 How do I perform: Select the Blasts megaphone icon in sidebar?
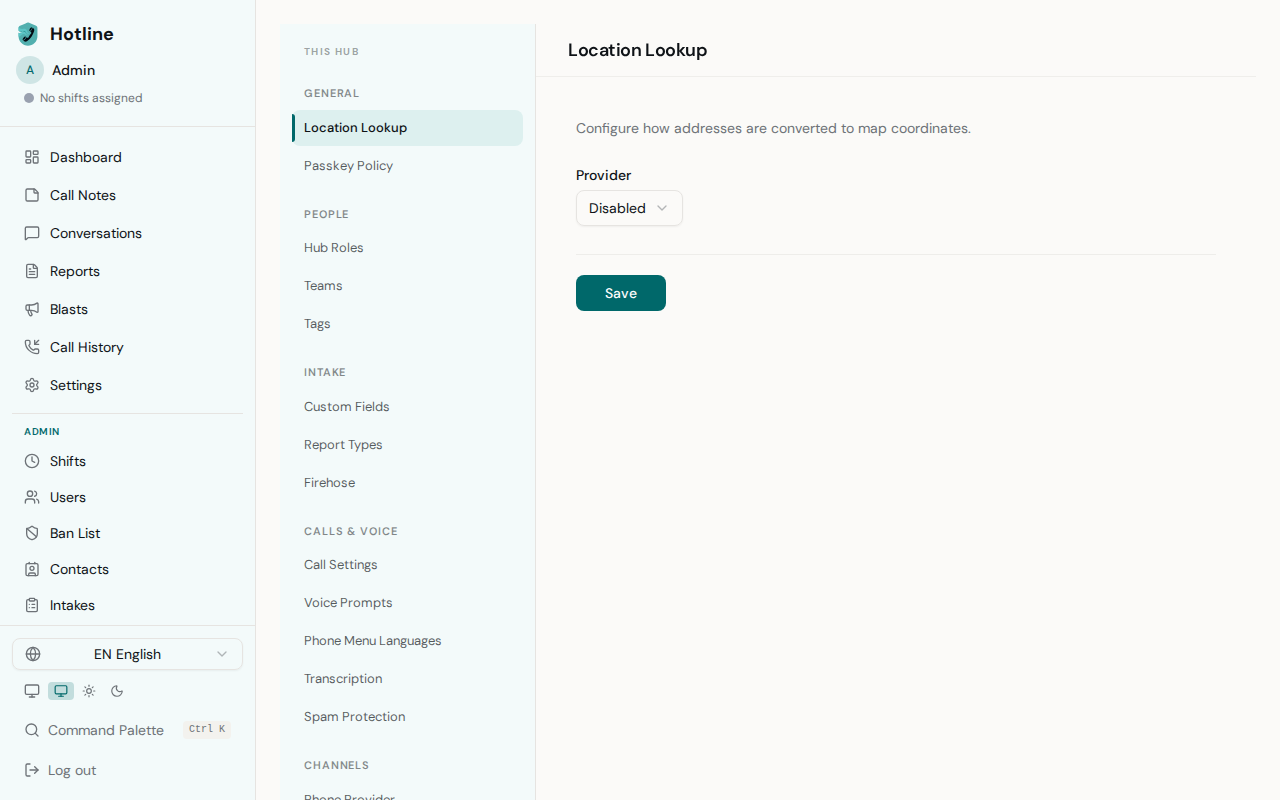pyautogui.click(x=31, y=309)
